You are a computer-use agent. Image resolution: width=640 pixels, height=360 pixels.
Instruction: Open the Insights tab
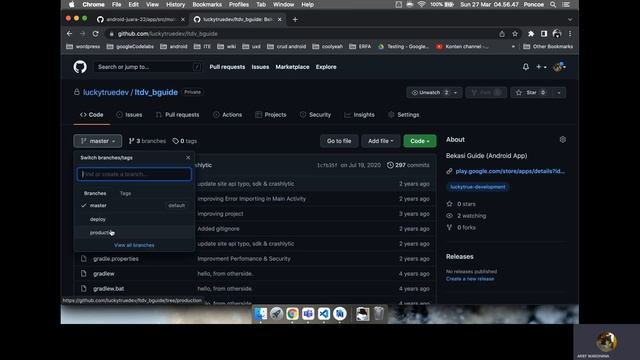359,115
